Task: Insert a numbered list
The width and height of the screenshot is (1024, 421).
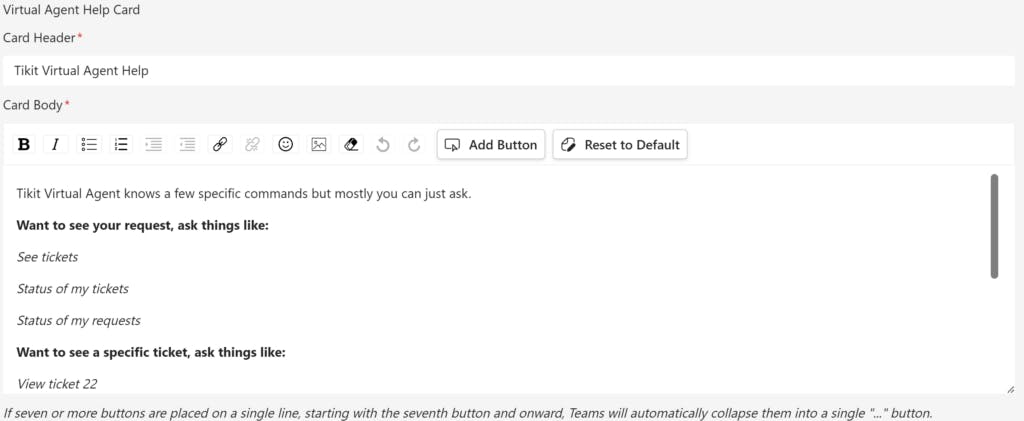Action: 121,145
